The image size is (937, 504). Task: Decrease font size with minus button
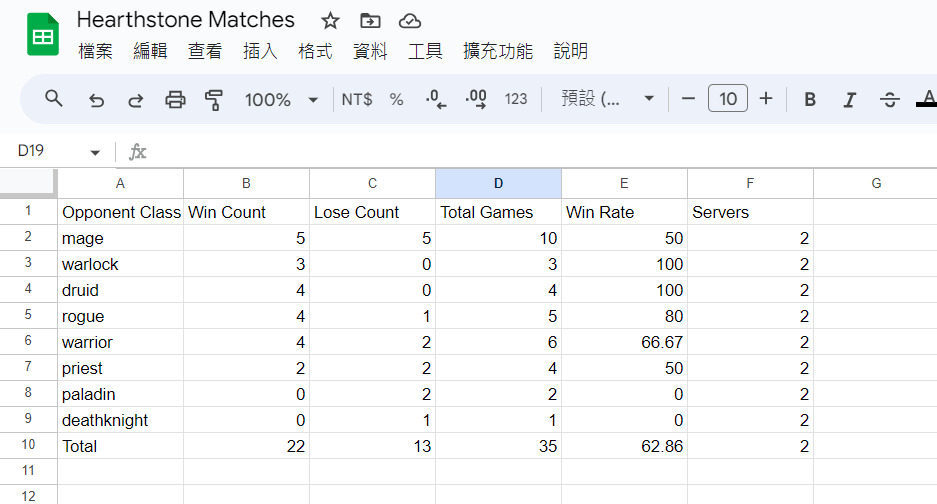click(x=688, y=99)
